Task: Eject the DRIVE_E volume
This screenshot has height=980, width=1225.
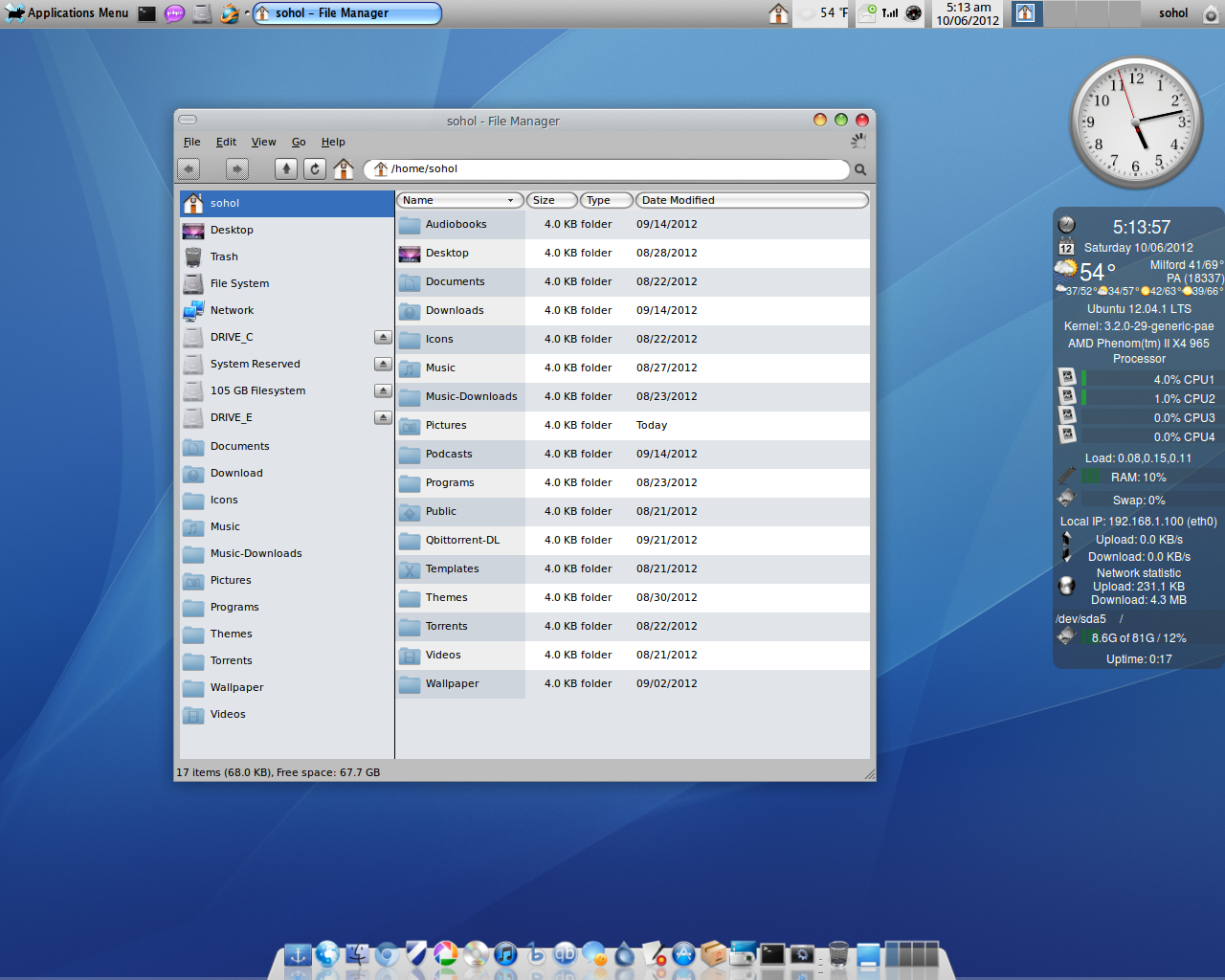Action: point(383,417)
